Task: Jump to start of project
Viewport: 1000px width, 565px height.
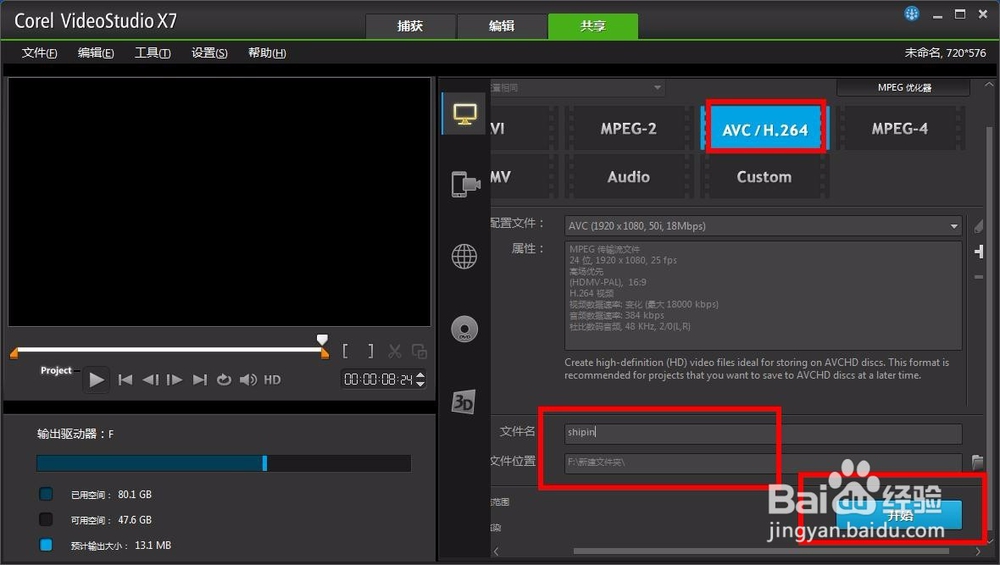Action: (125, 380)
